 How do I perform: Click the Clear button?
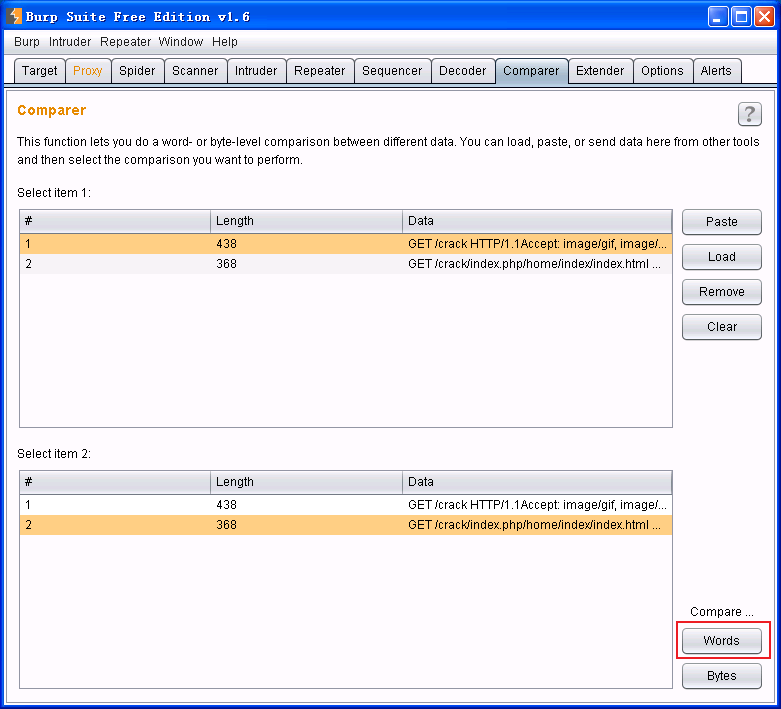click(721, 327)
